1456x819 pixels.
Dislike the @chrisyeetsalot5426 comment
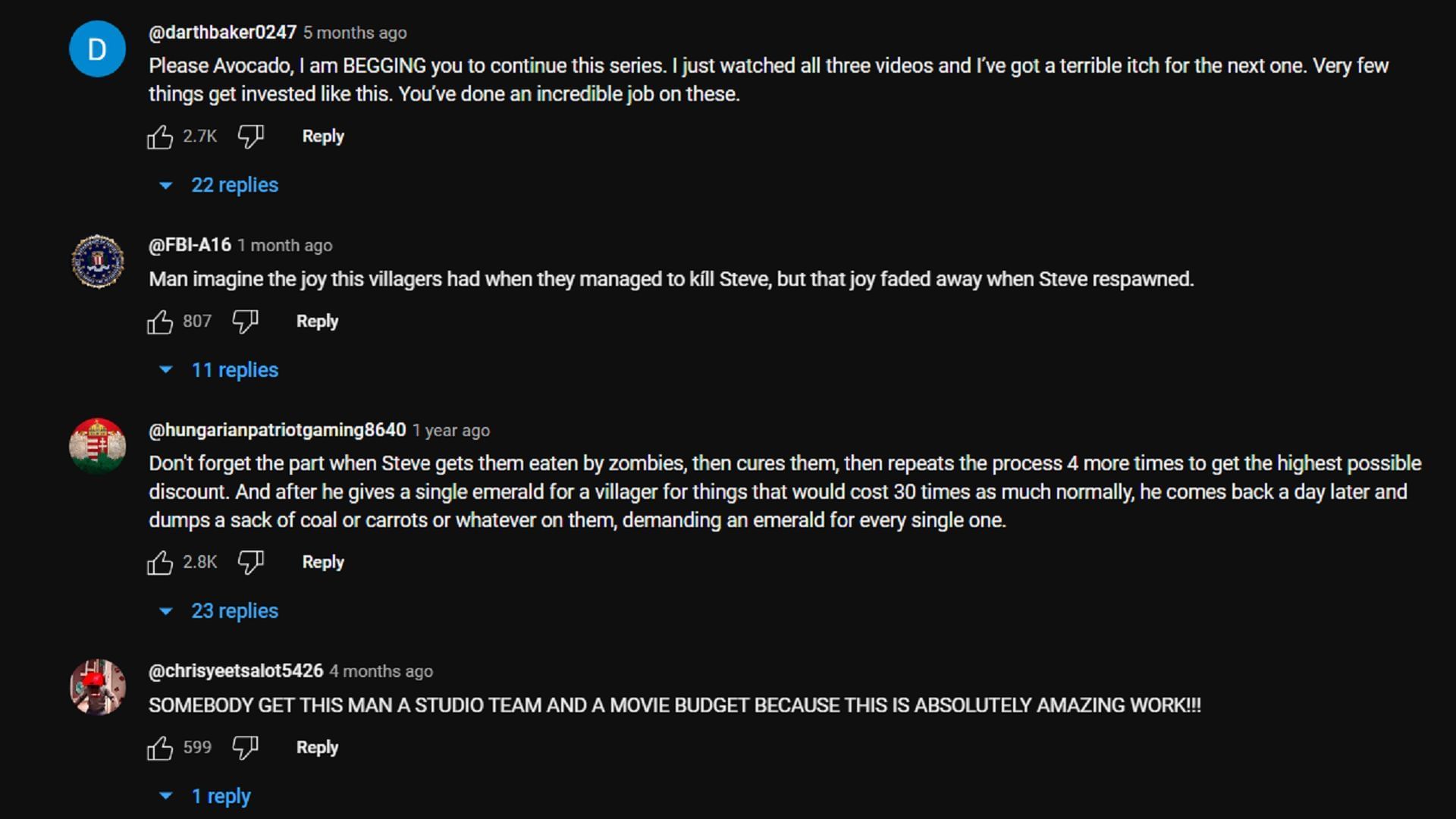(245, 748)
